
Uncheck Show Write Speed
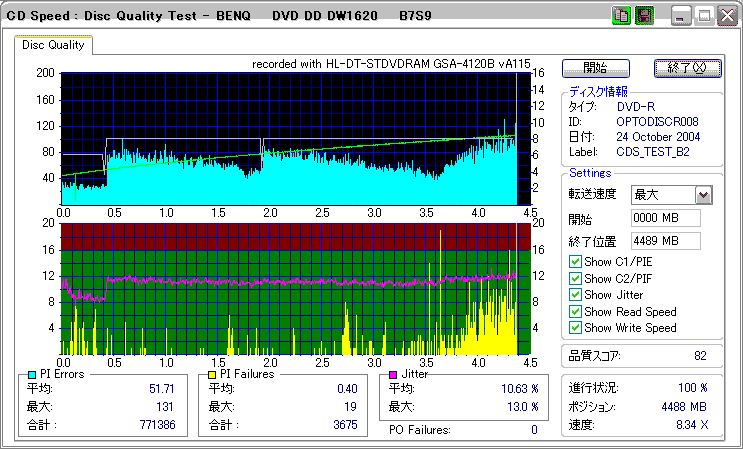point(575,327)
